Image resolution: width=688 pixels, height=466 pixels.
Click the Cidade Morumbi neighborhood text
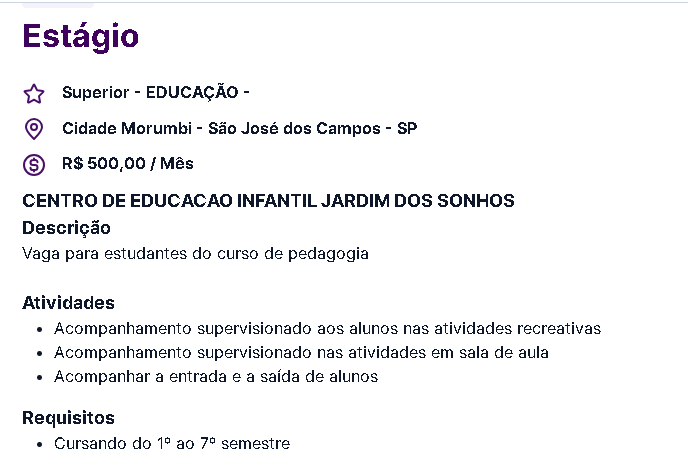[127, 129]
